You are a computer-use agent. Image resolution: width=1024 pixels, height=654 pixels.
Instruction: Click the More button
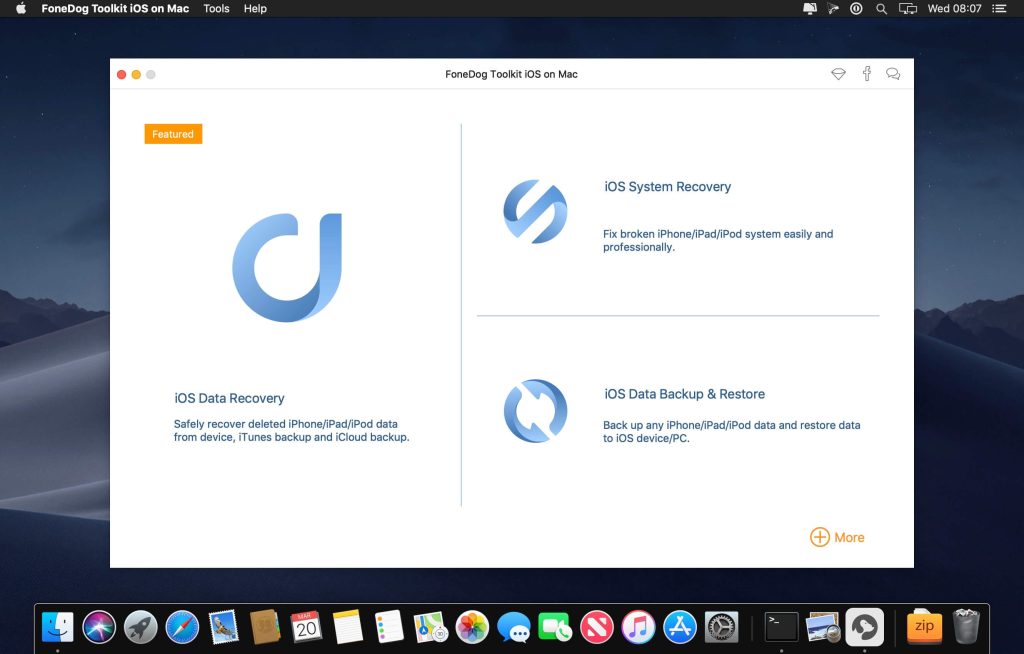(x=849, y=537)
